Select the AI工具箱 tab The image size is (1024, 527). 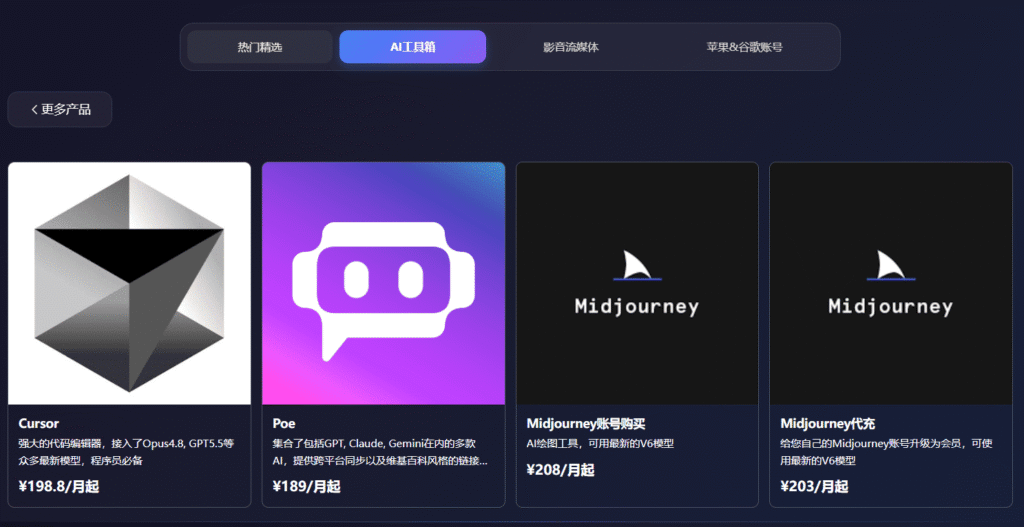tap(413, 47)
